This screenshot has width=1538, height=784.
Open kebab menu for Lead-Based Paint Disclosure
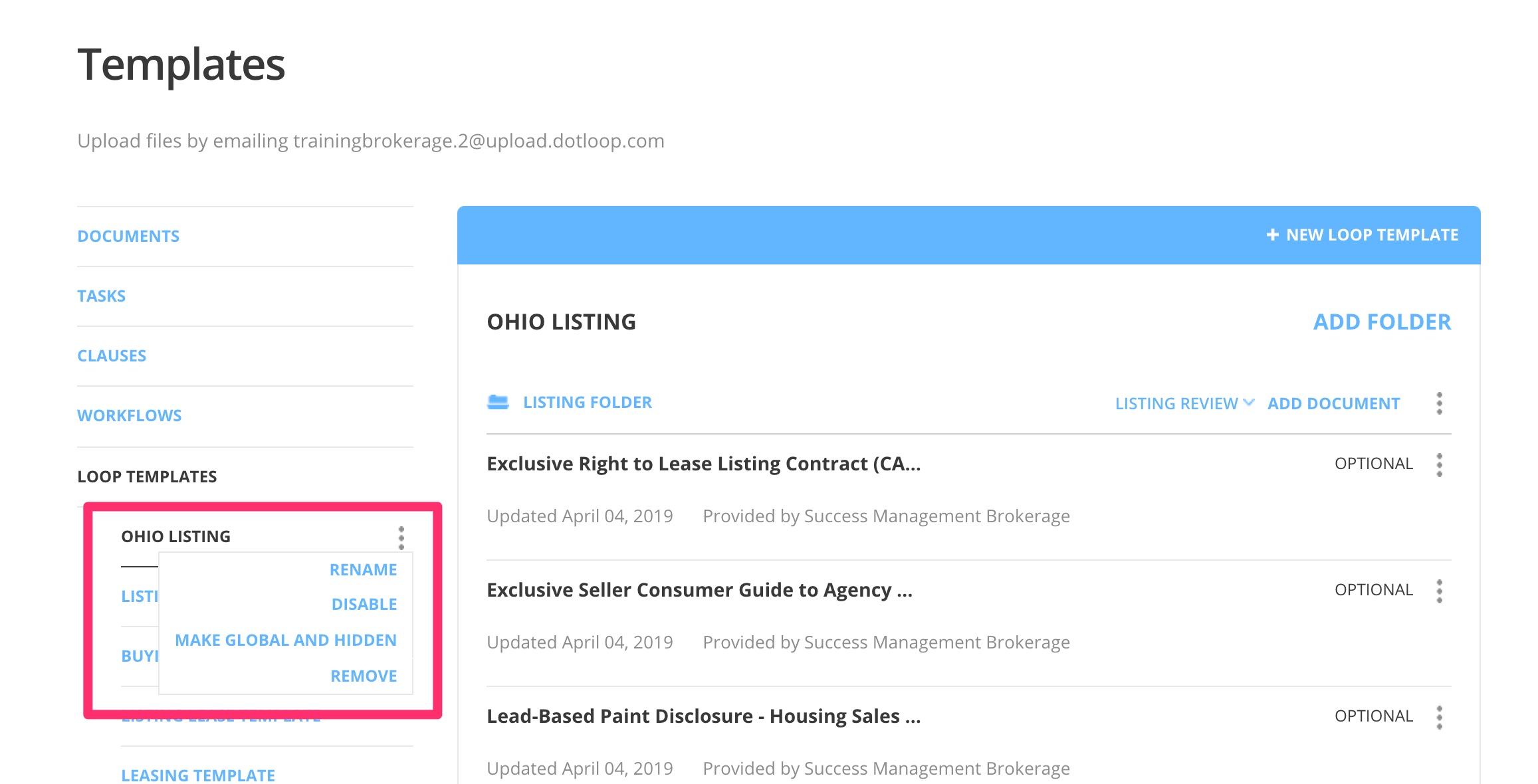pos(1439,717)
